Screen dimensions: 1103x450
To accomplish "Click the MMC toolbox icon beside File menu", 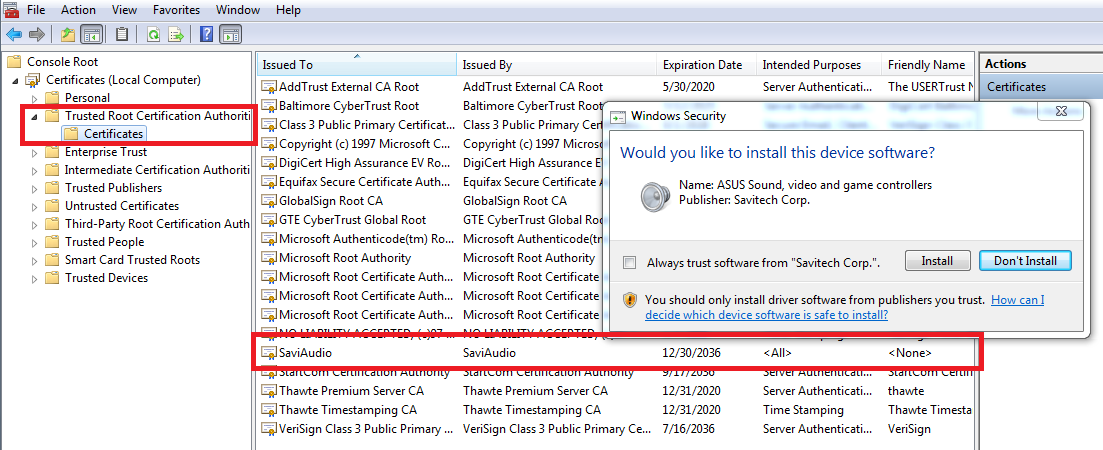I will [11, 9].
